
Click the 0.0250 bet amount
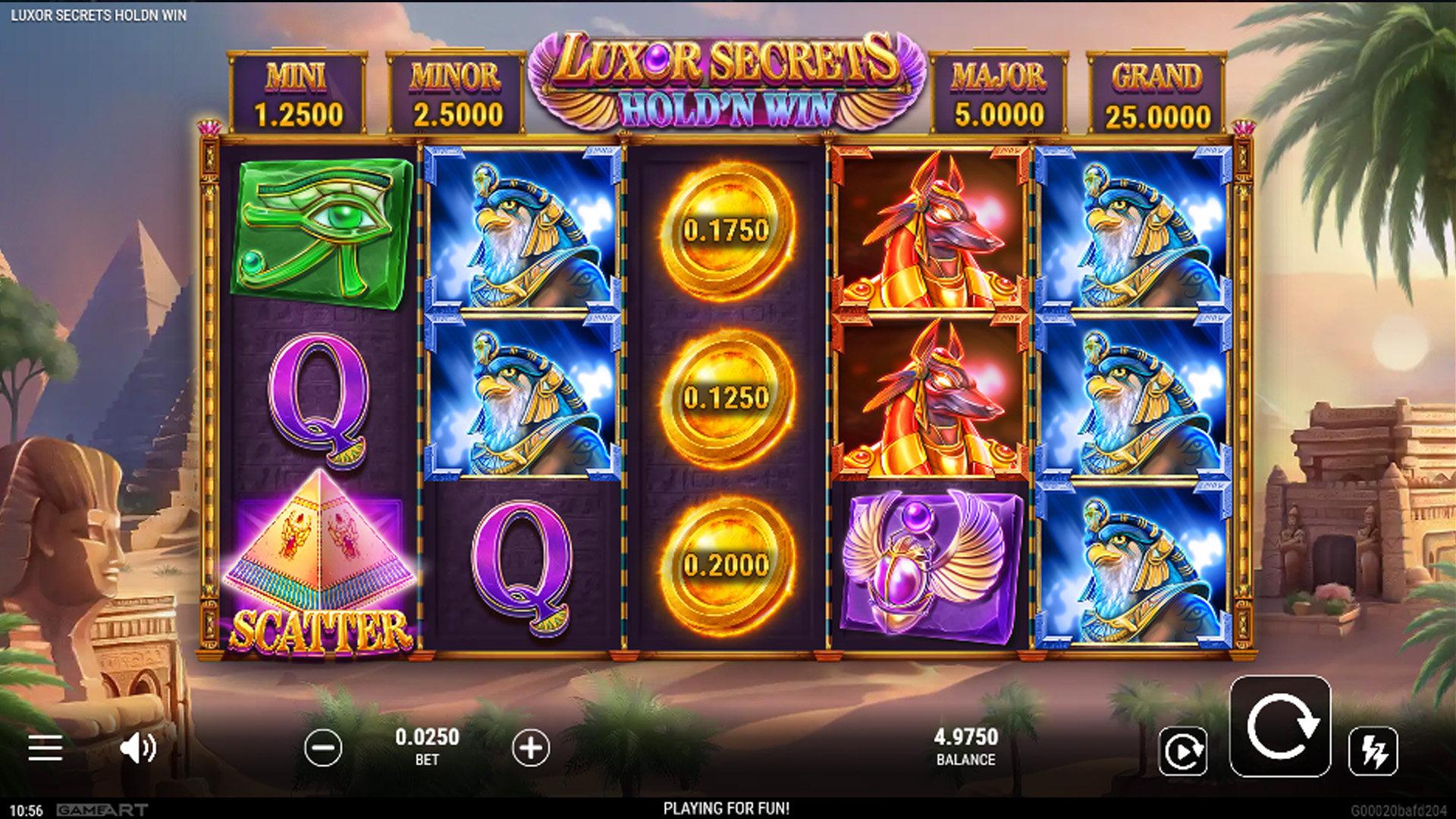(x=427, y=737)
